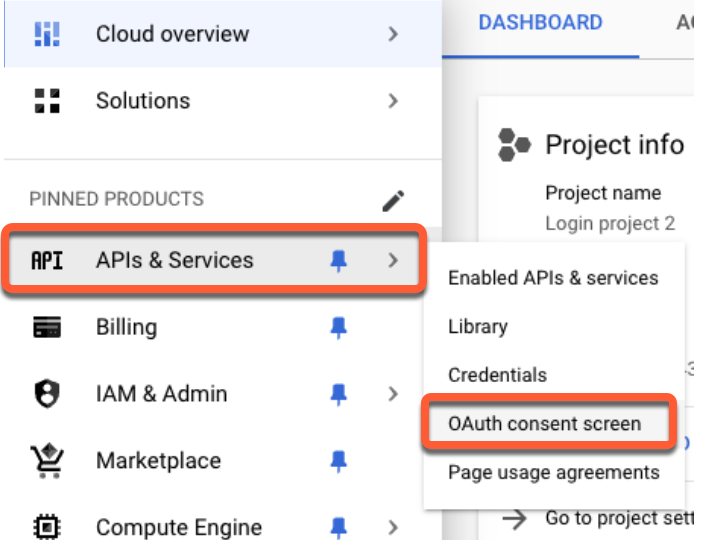
Task: Unpin APIs & Services from pinned products
Action: pos(339,261)
